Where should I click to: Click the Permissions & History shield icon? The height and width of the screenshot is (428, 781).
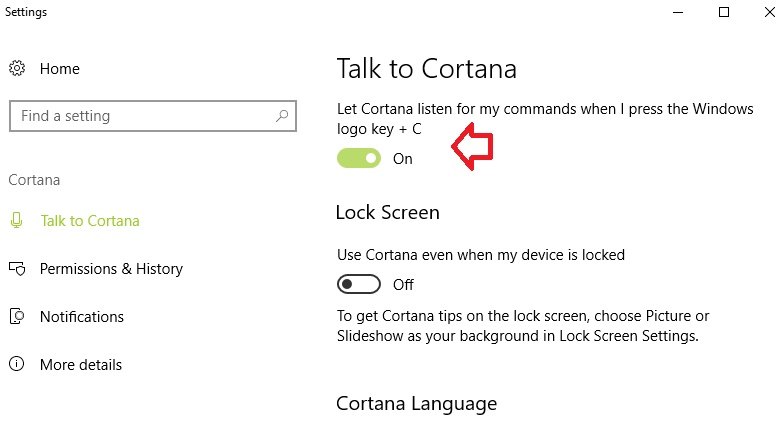[x=17, y=269]
